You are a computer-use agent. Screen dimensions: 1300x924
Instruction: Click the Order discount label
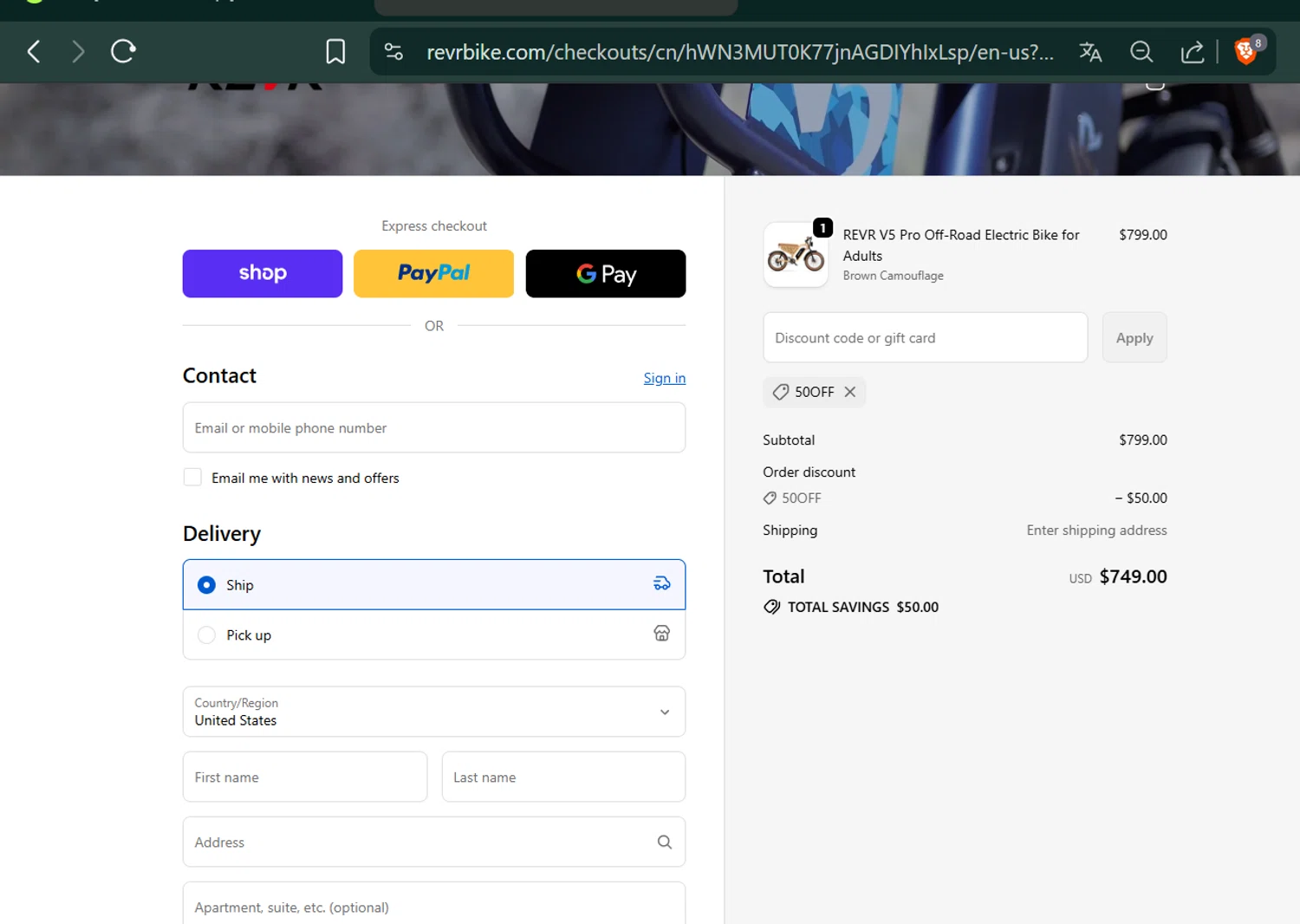coord(809,472)
